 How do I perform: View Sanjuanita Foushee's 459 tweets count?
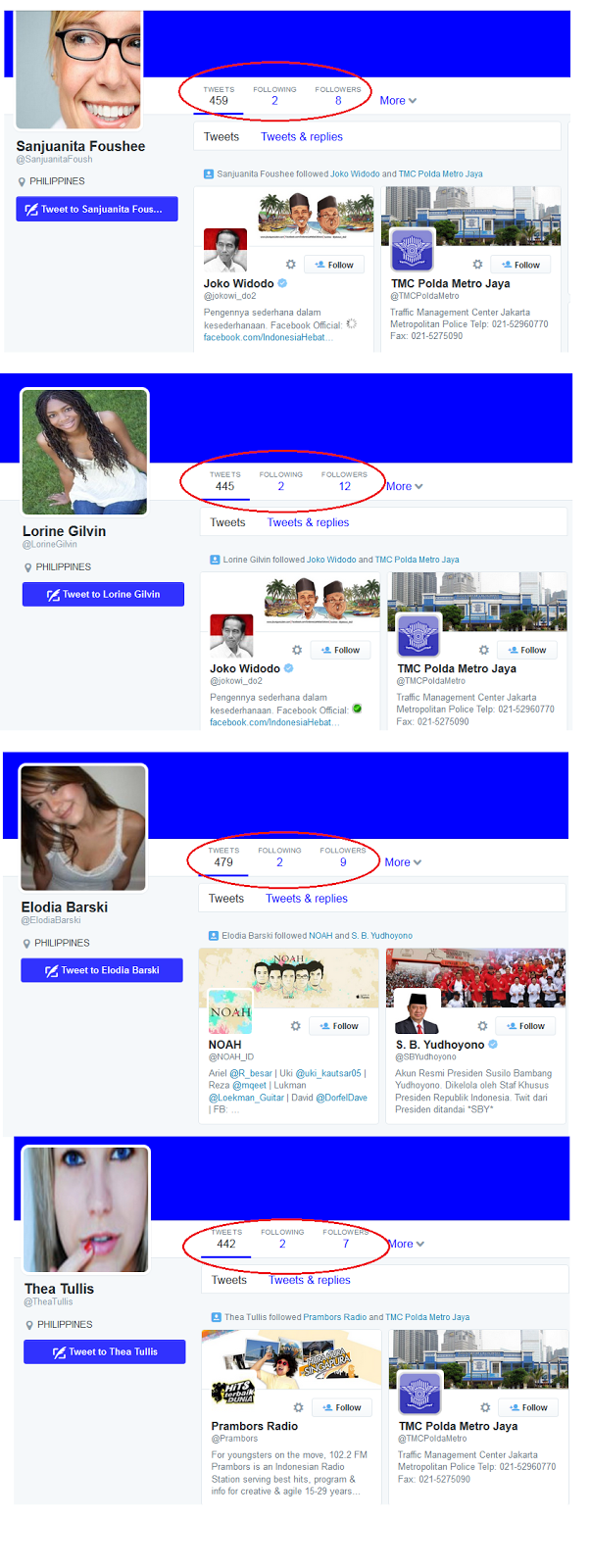(x=219, y=95)
